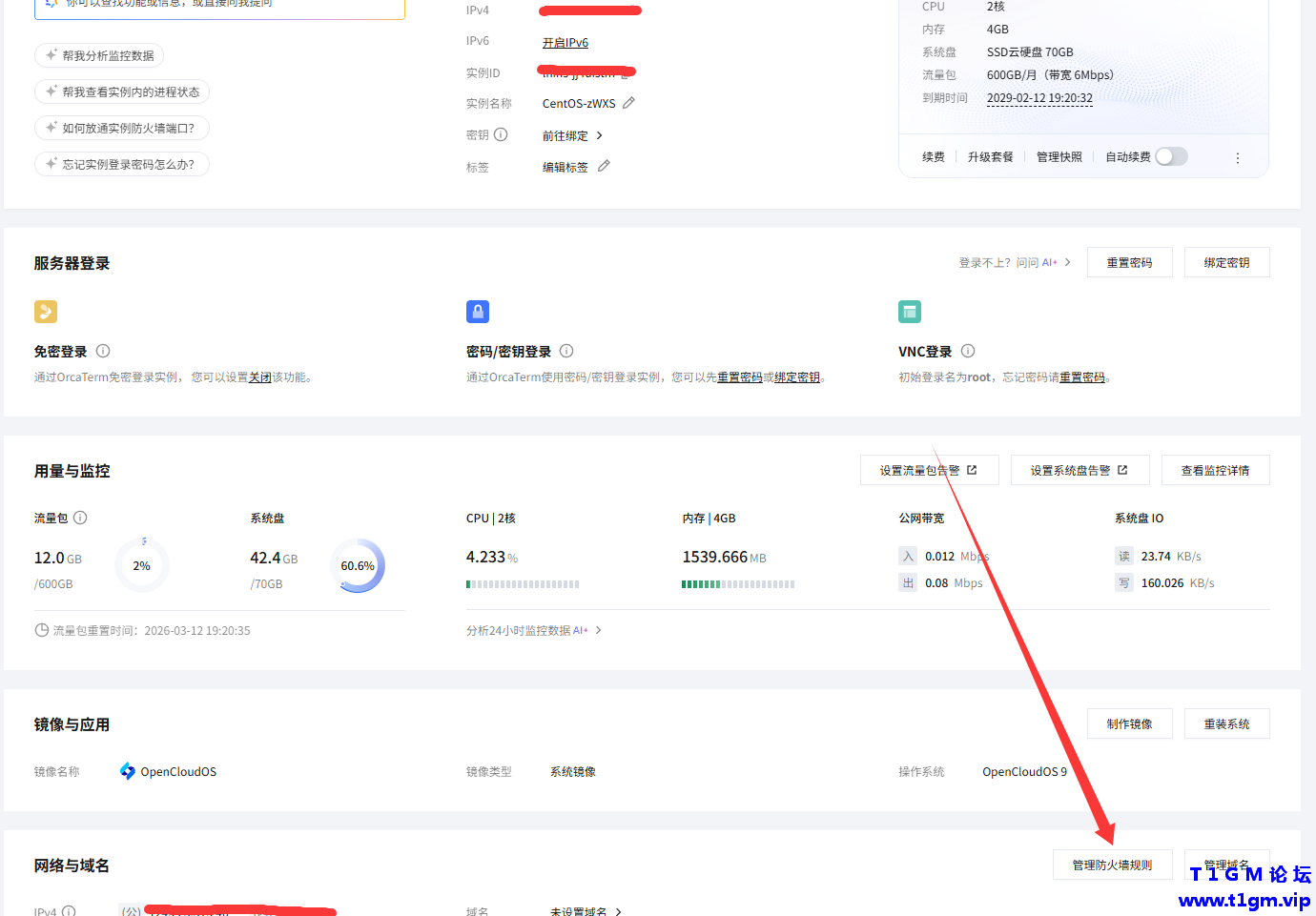Expand 未设置域名 chevron
Screen dimensions: 1316x916
tap(618, 912)
